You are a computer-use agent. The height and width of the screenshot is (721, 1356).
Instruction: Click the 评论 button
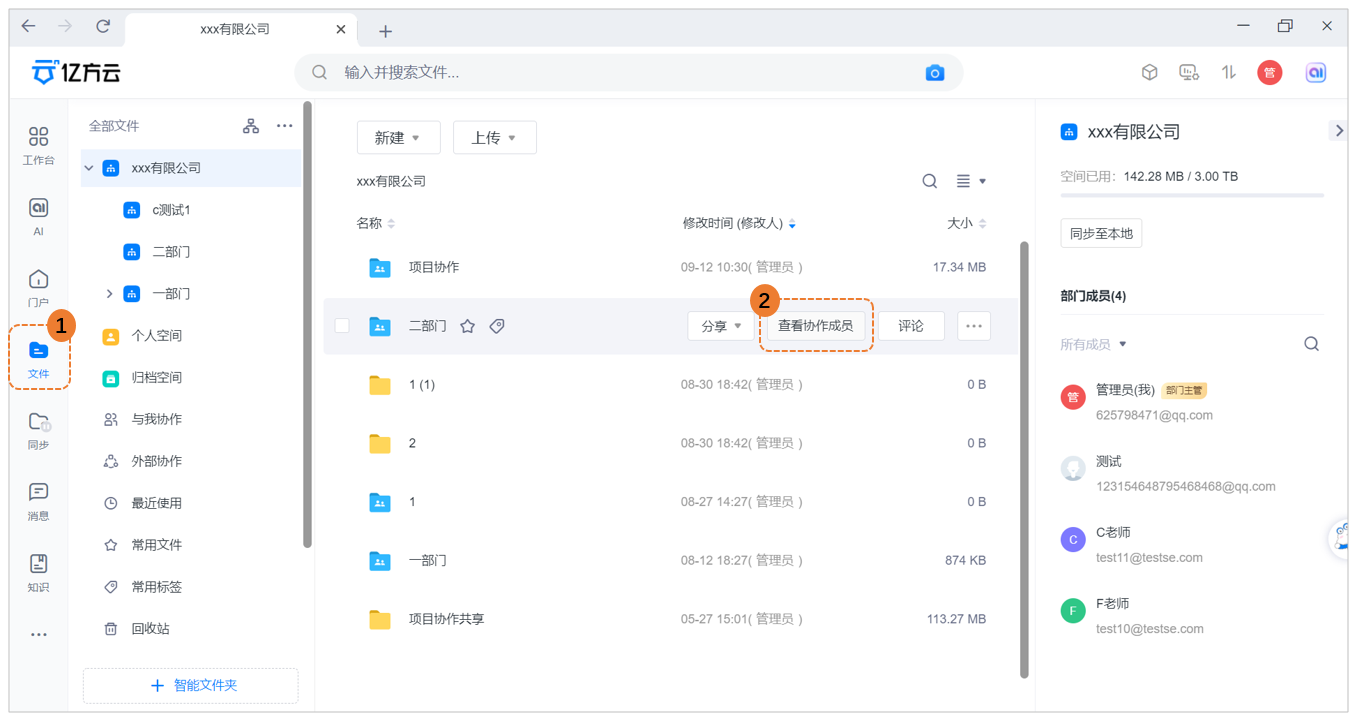[x=911, y=326]
